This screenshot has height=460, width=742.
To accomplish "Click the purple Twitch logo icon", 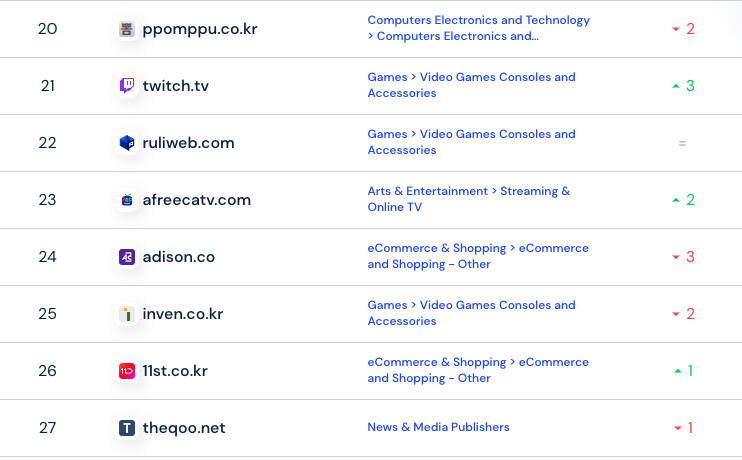I will click(x=127, y=86).
